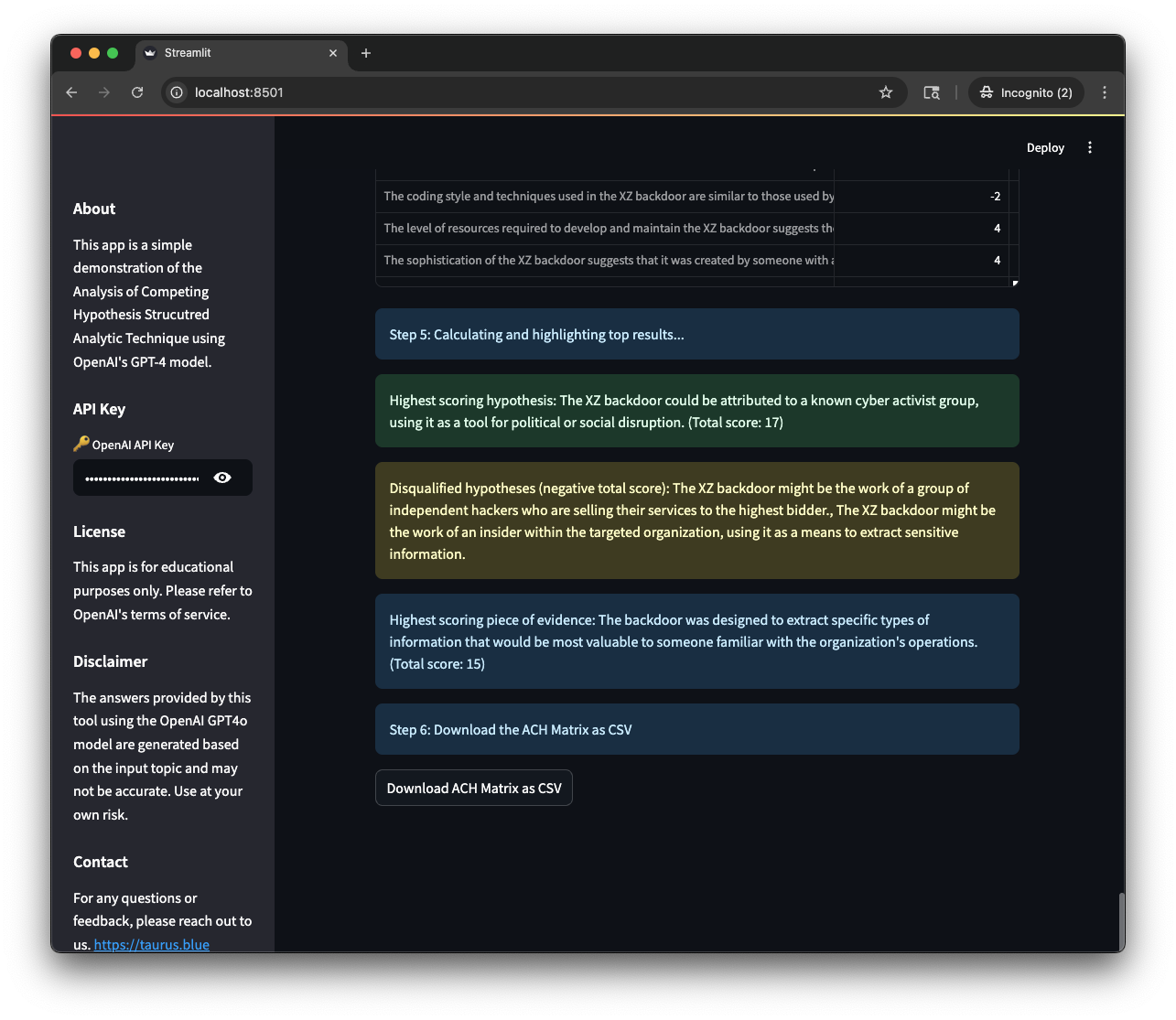
Task: Click the disqualified hypotheses warning box
Action: [x=696, y=521]
